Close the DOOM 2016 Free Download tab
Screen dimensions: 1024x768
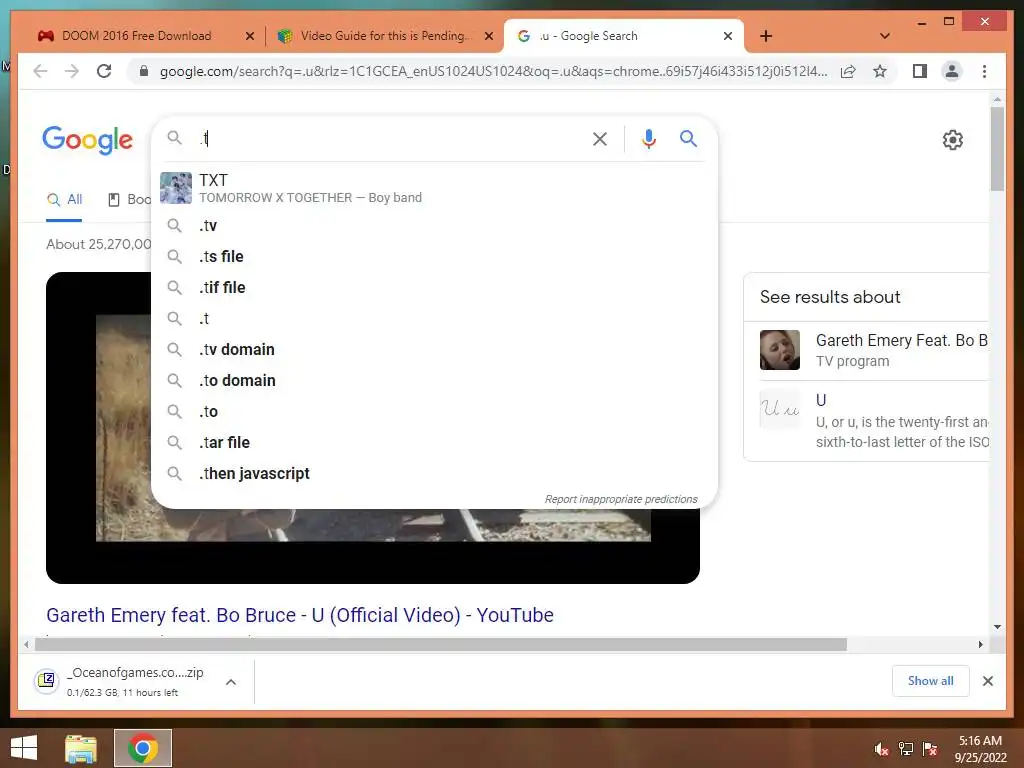coord(249,36)
